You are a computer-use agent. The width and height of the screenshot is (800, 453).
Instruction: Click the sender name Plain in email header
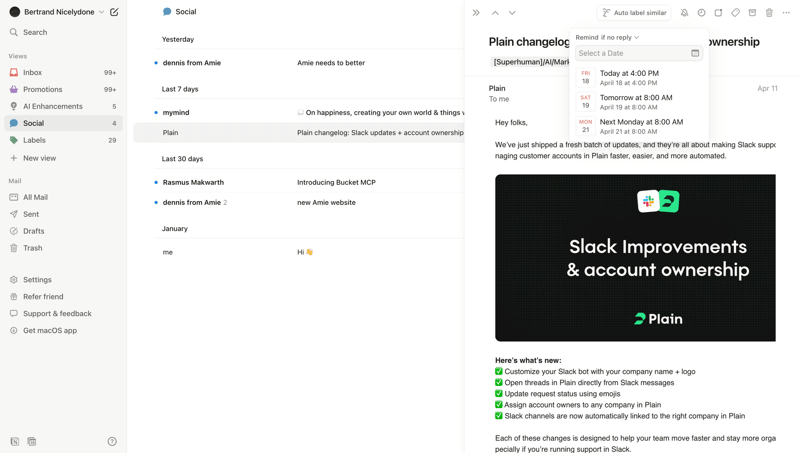[x=497, y=88]
